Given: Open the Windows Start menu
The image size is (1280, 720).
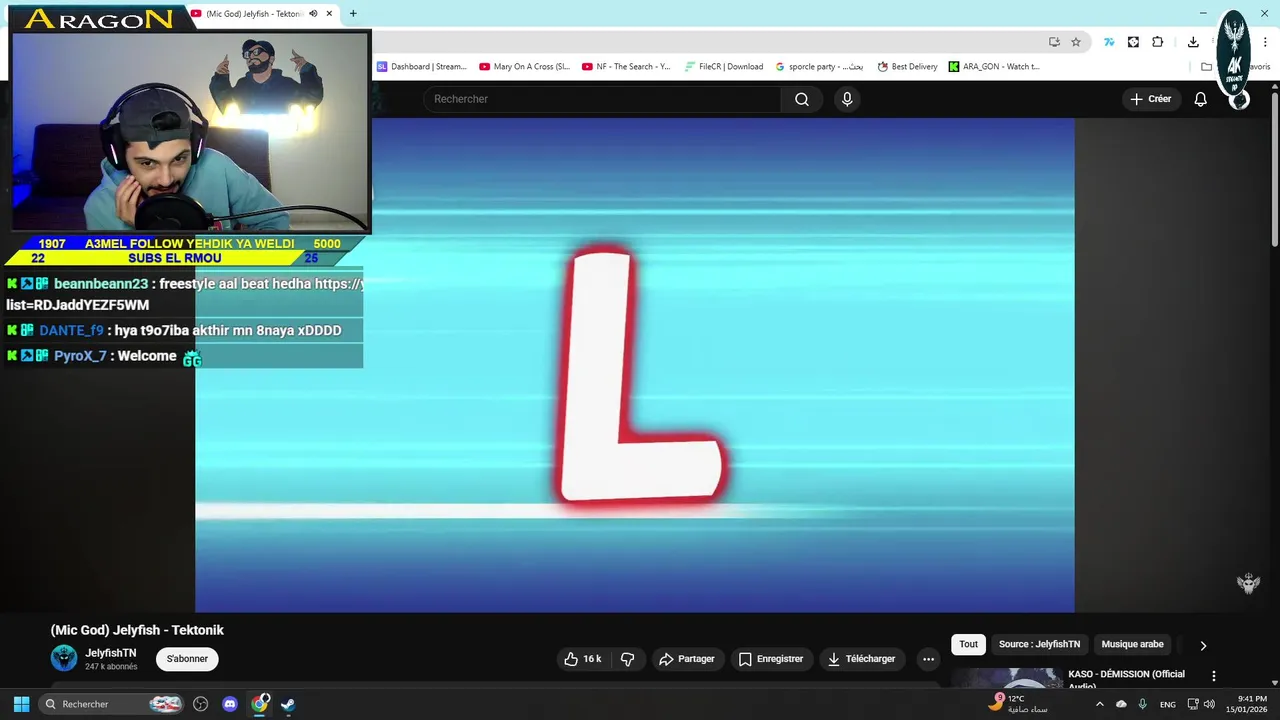Looking at the screenshot, I should coord(21,704).
